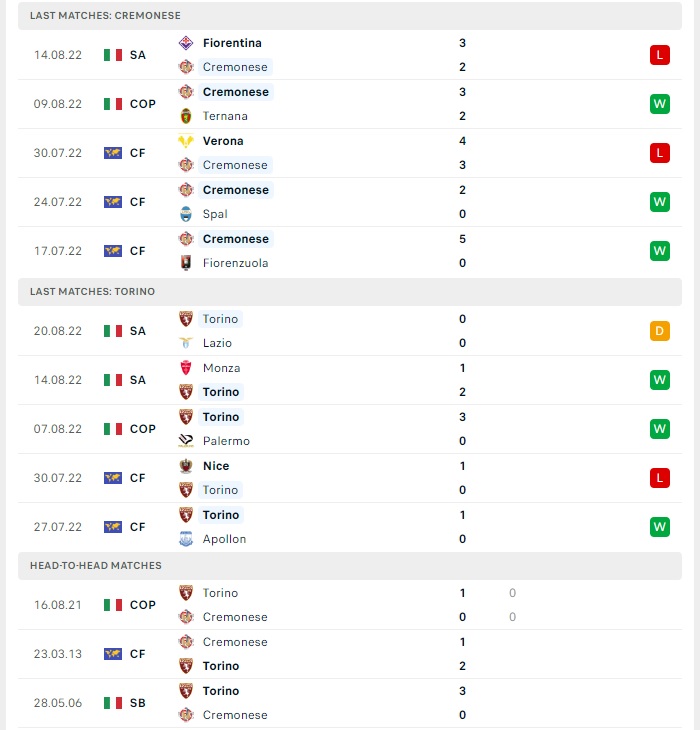Click the Lazio eagle crest

186,343
